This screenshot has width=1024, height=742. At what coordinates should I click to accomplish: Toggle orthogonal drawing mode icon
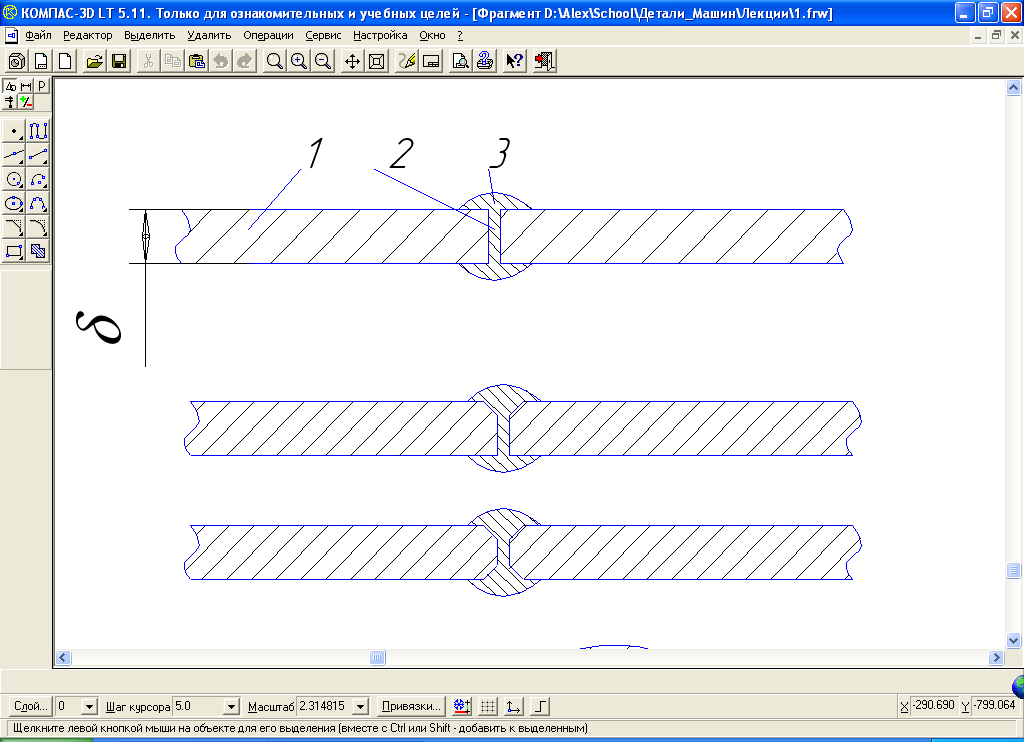coord(540,706)
